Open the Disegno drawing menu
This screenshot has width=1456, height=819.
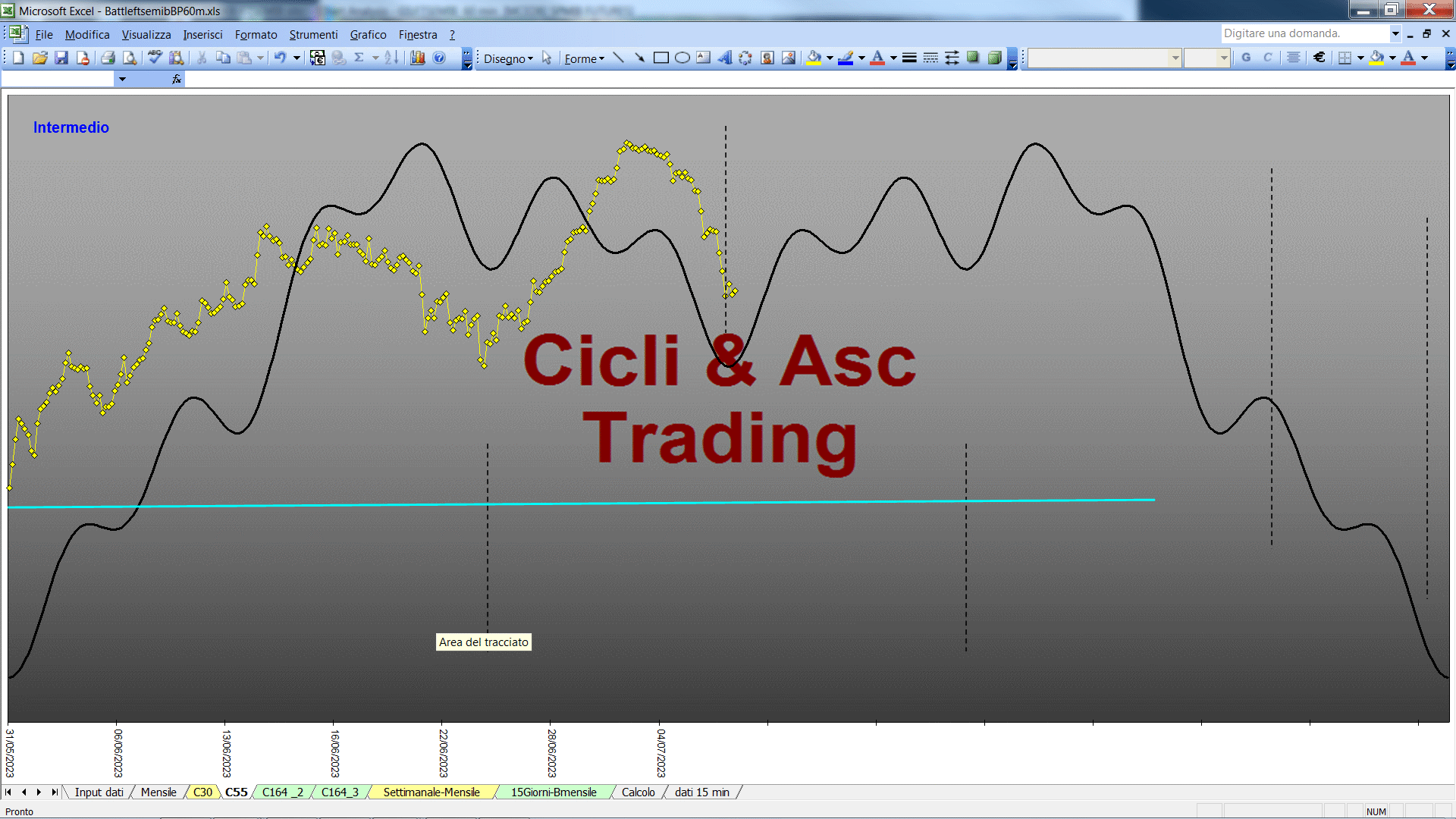(x=508, y=58)
